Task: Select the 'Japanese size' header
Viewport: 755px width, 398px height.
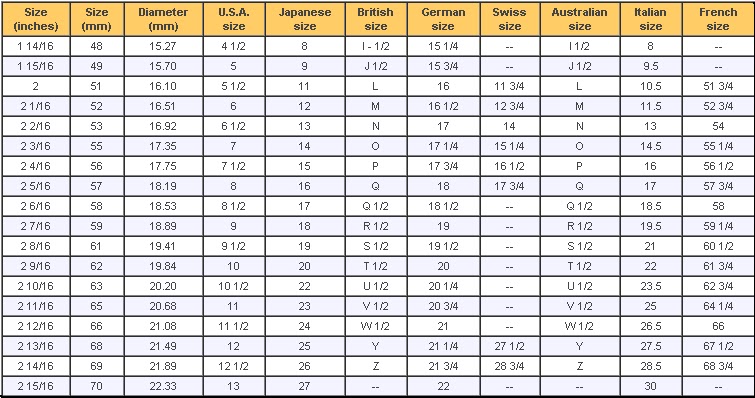Action: coord(305,19)
